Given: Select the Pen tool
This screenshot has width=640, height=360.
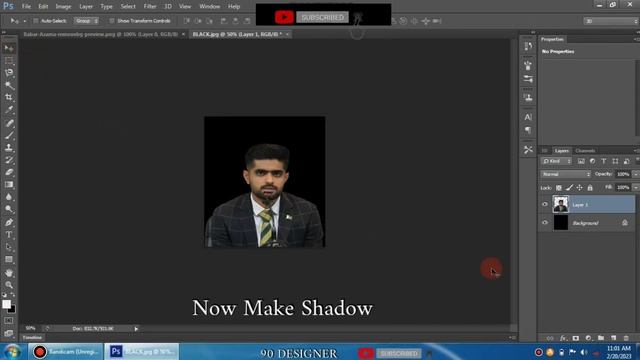Looking at the screenshot, I should point(9,222).
